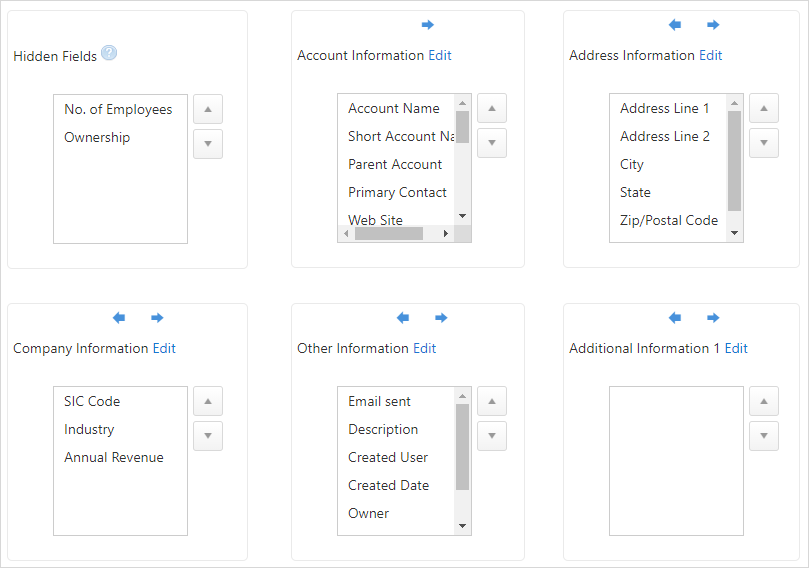Click the help icon beside Hidden Fields
The width and height of the screenshot is (809, 568).
coord(109,53)
